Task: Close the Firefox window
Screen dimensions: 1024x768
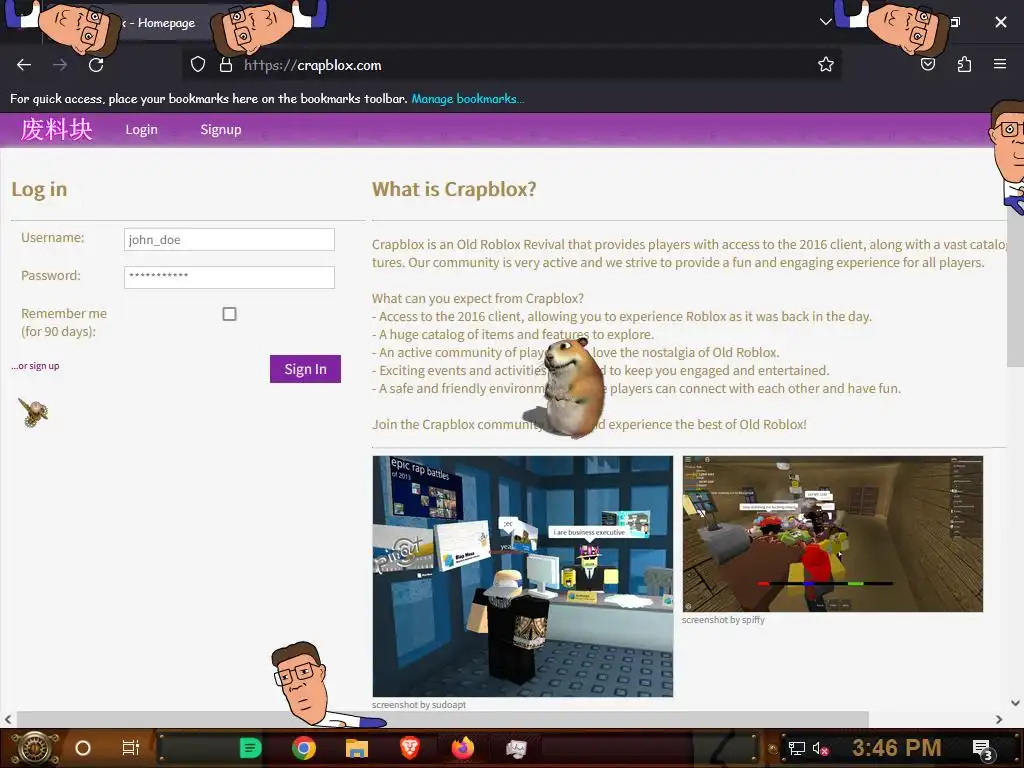Action: (1000, 22)
